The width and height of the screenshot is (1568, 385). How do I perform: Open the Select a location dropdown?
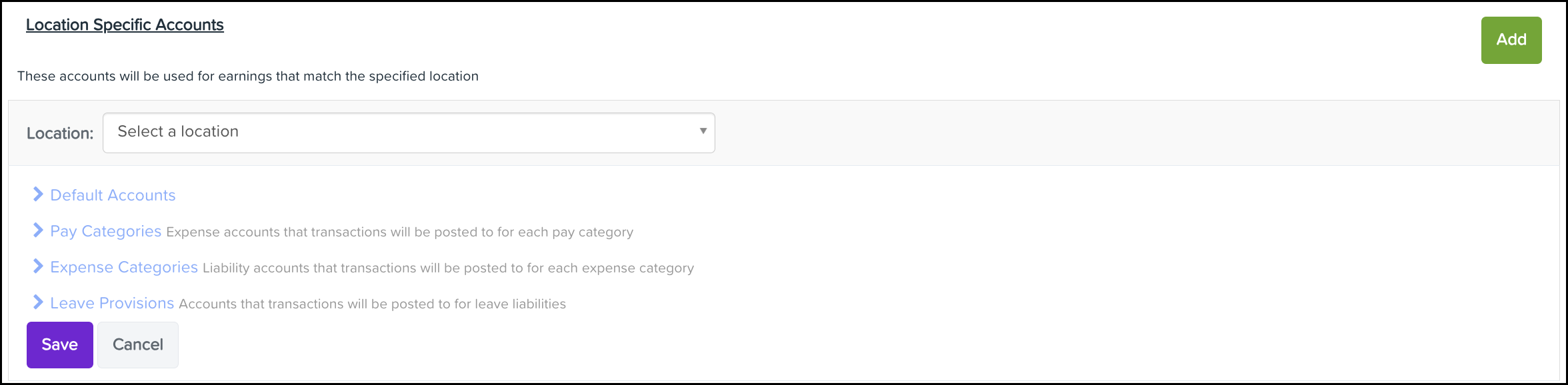tap(408, 133)
